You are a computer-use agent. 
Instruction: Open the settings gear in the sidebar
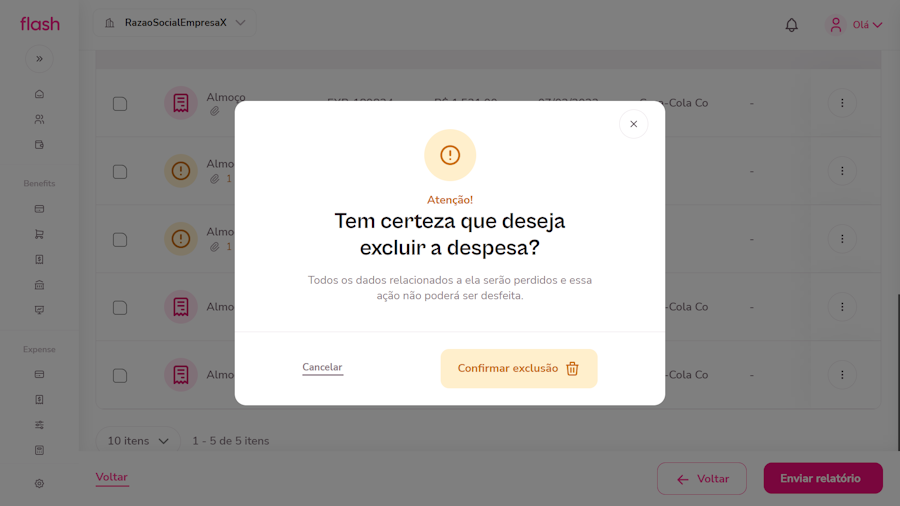(x=40, y=483)
